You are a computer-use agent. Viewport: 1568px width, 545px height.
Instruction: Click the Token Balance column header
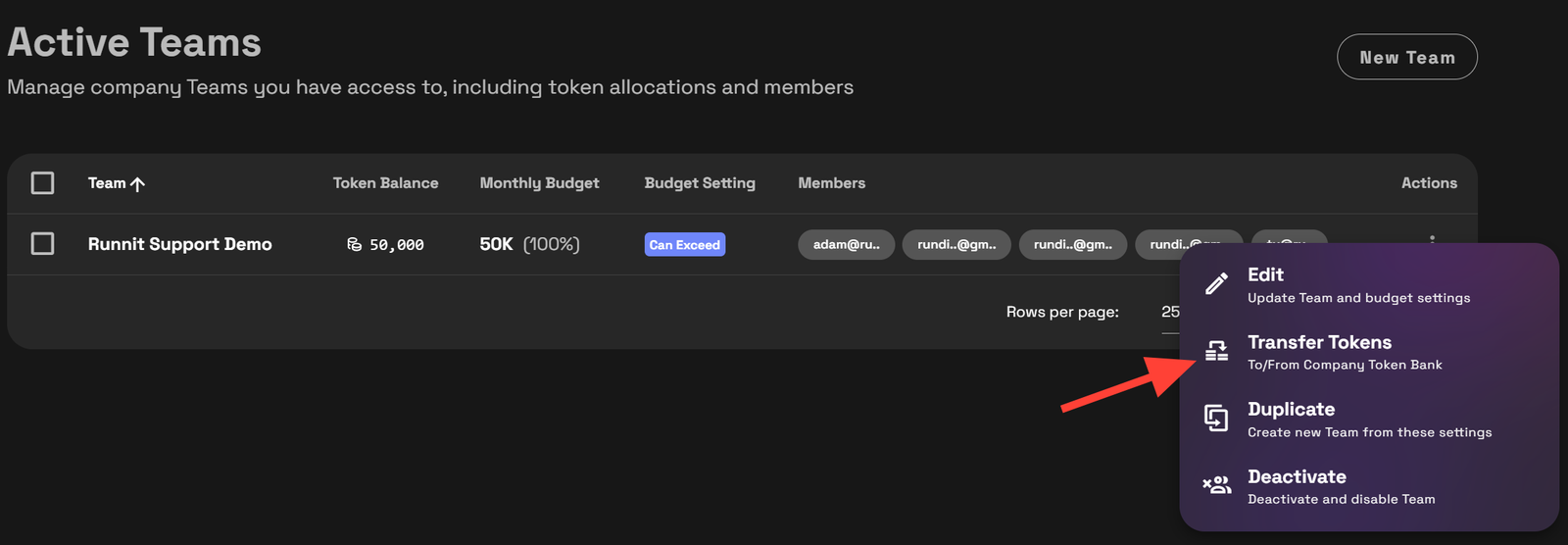point(385,183)
